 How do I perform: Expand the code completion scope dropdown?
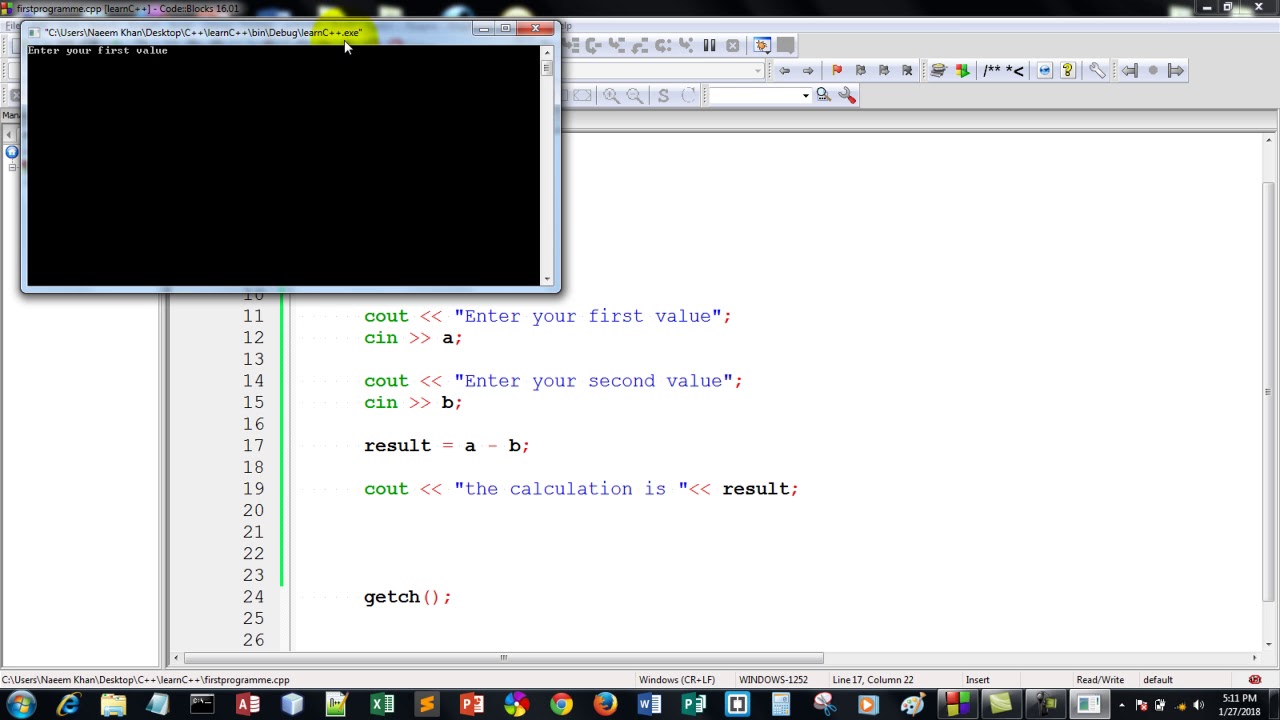759,70
